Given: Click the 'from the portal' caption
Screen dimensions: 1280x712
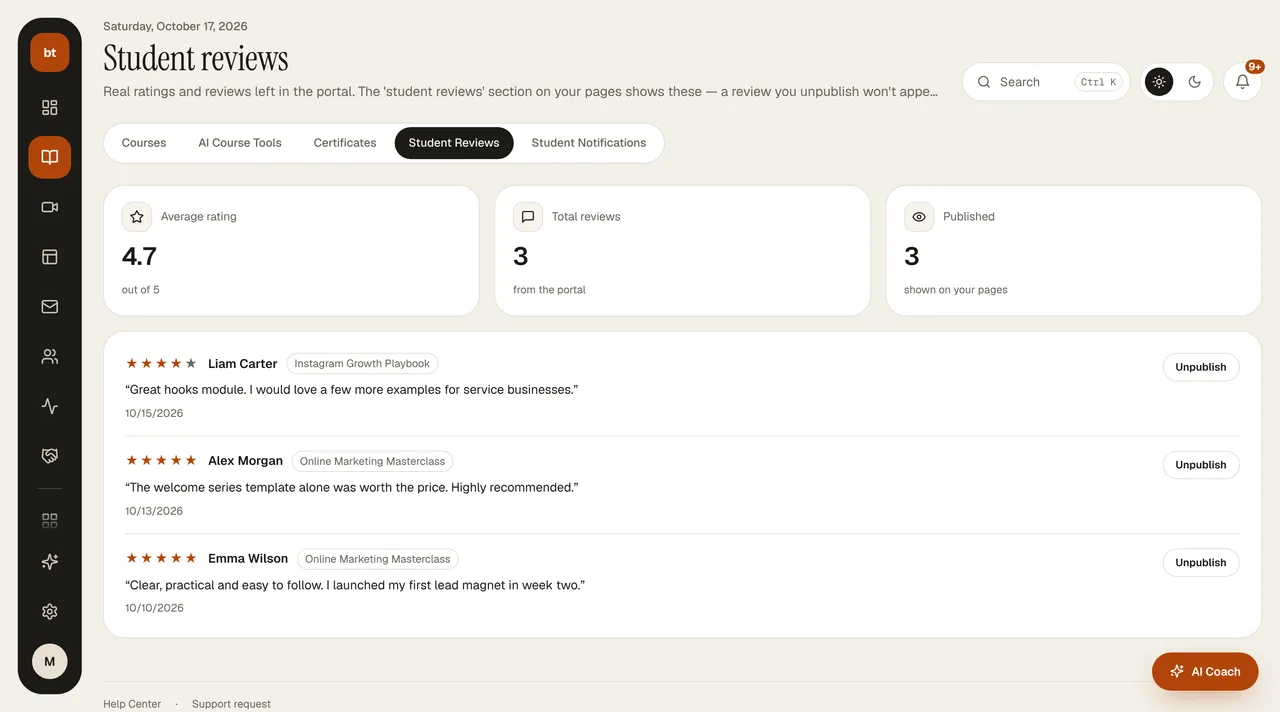Looking at the screenshot, I should [x=549, y=290].
